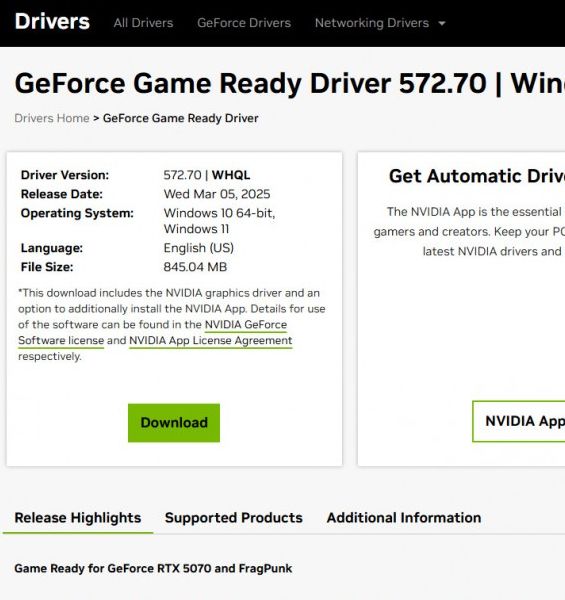The height and width of the screenshot is (600, 565).
Task: Click the Get Automatic Driver heading
Action: point(477,176)
